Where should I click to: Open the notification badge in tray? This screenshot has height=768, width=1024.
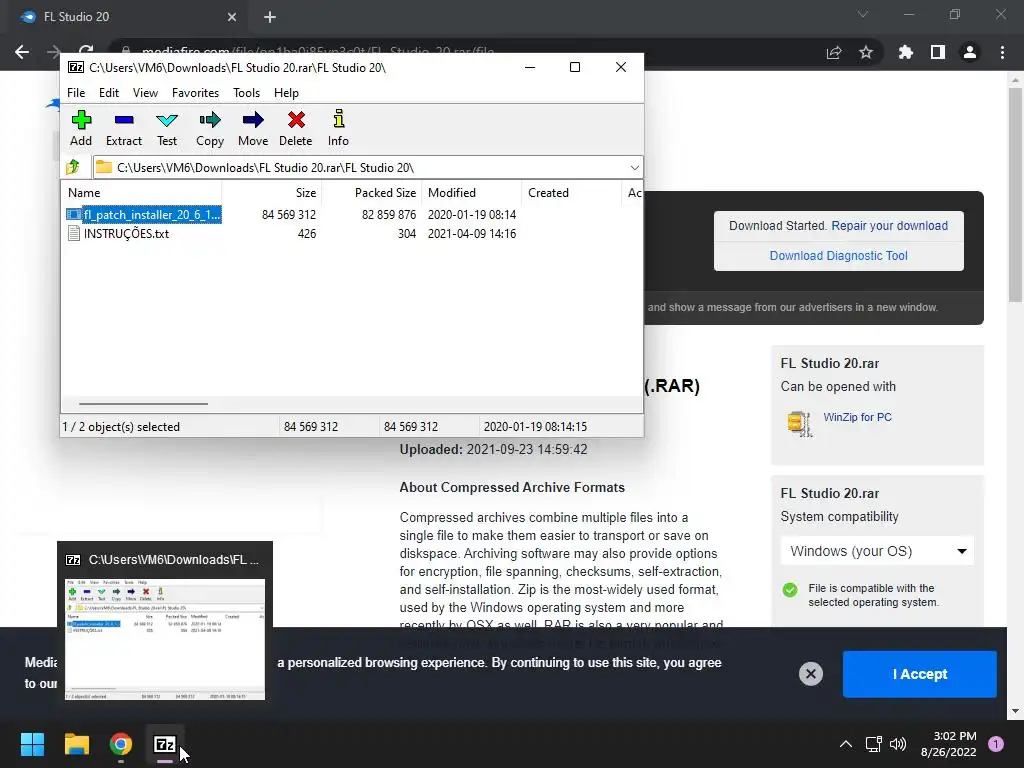click(996, 744)
